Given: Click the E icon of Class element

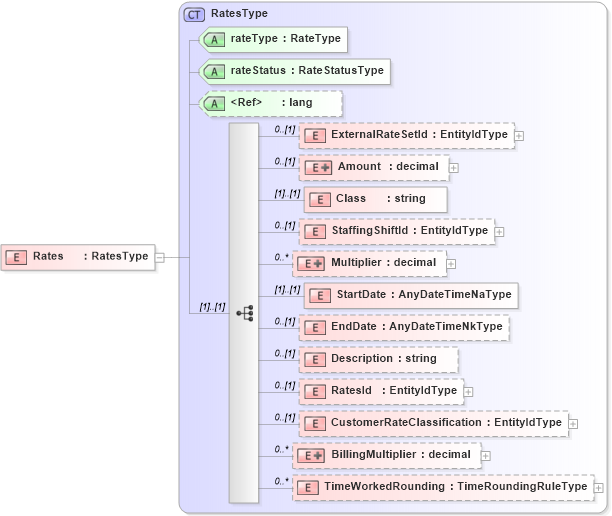Looking at the screenshot, I should (x=320, y=199).
